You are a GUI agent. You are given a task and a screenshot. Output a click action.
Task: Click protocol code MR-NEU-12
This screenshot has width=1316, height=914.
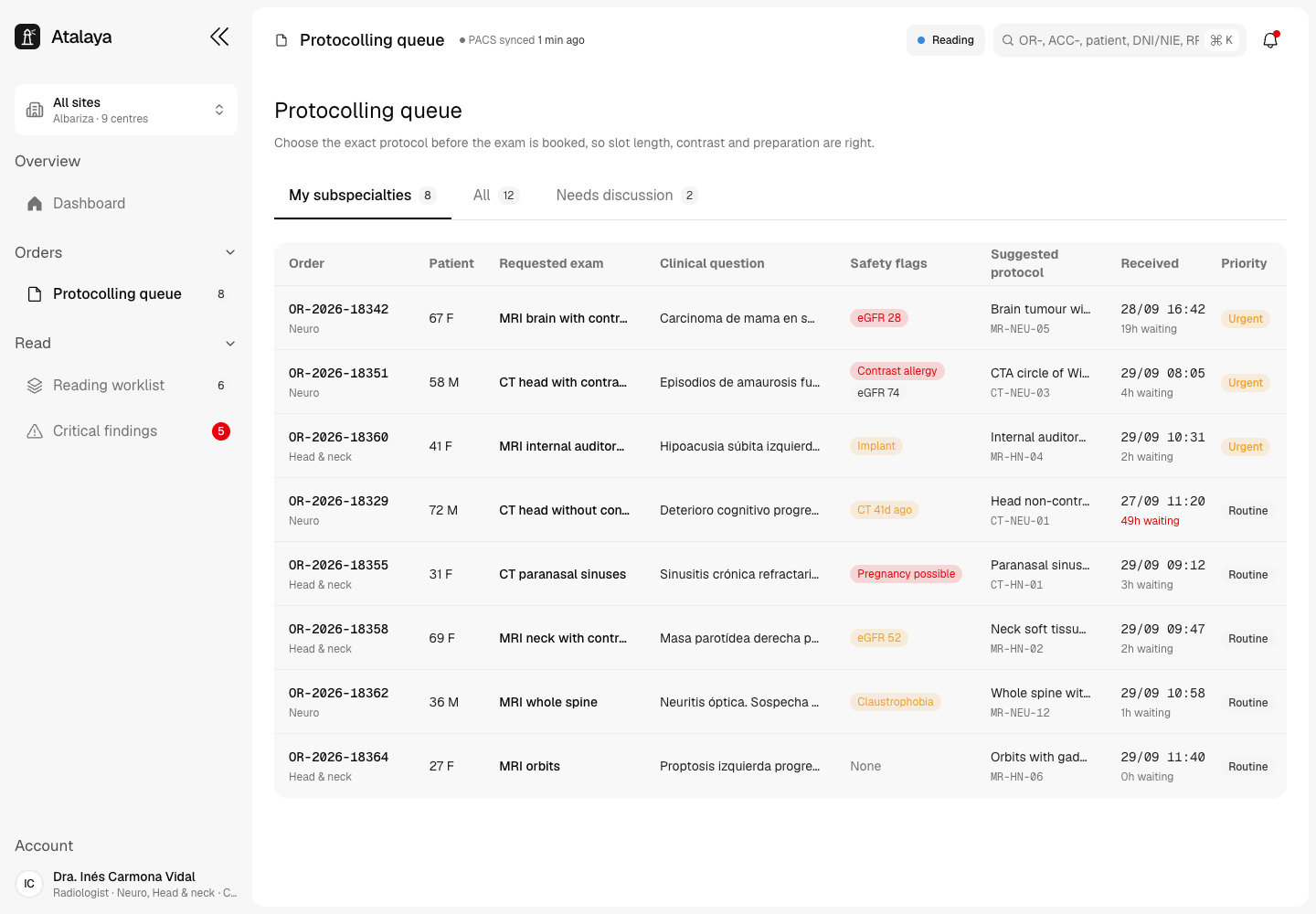pos(1020,713)
